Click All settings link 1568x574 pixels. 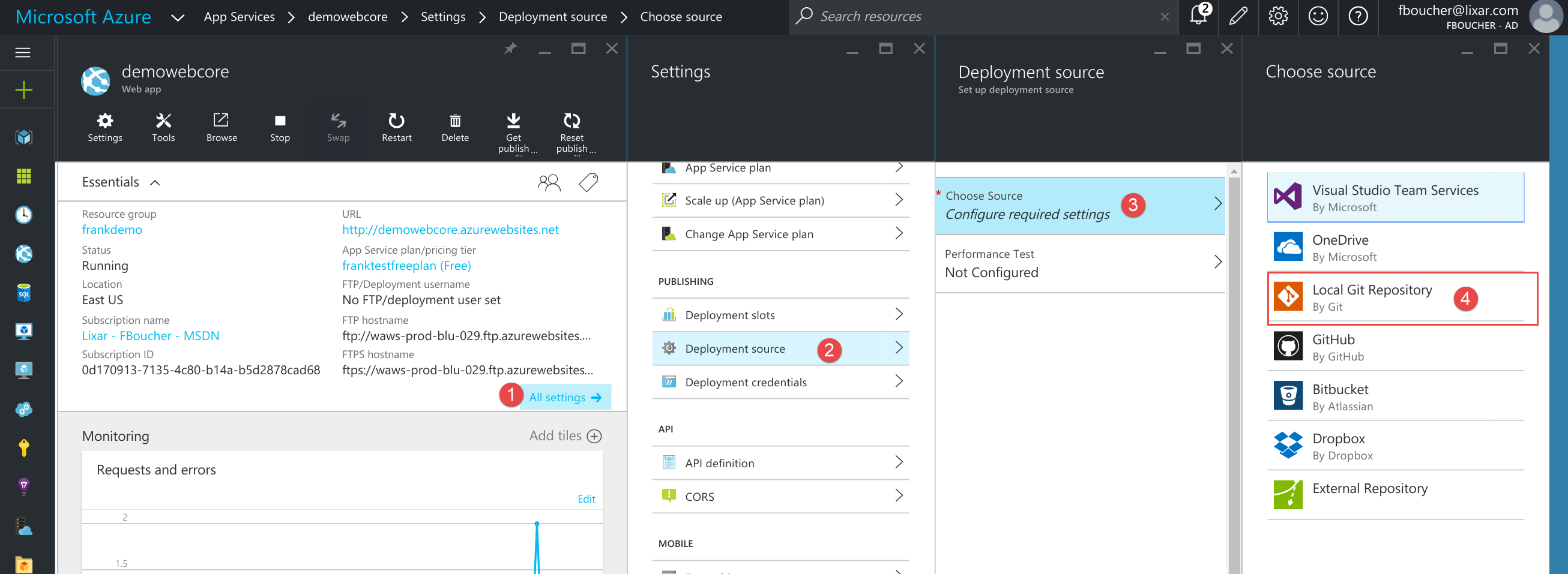click(565, 397)
